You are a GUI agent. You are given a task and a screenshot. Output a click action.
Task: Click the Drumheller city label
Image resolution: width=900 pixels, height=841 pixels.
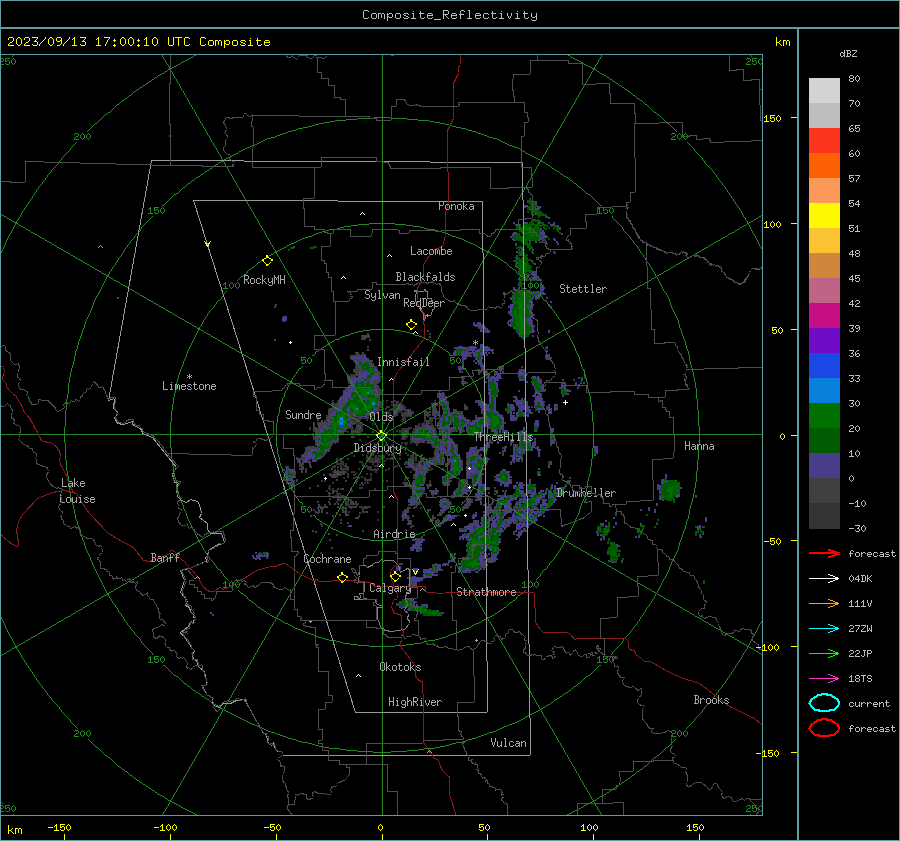click(586, 493)
